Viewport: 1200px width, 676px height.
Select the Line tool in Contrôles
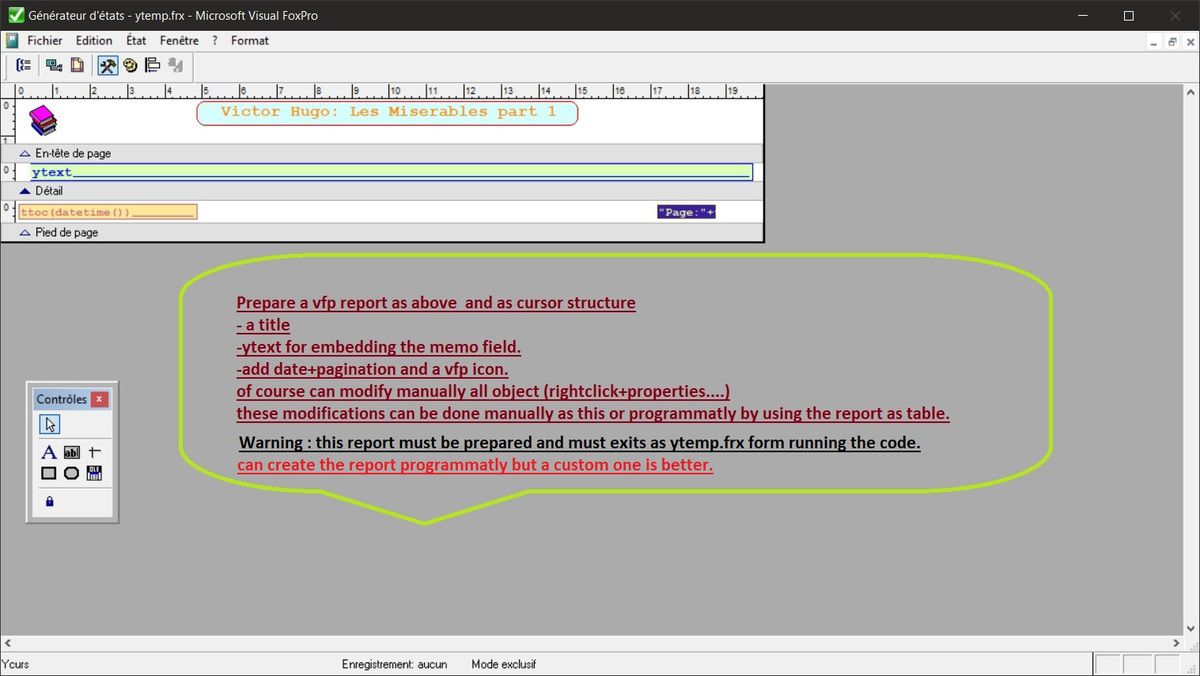[x=95, y=453]
